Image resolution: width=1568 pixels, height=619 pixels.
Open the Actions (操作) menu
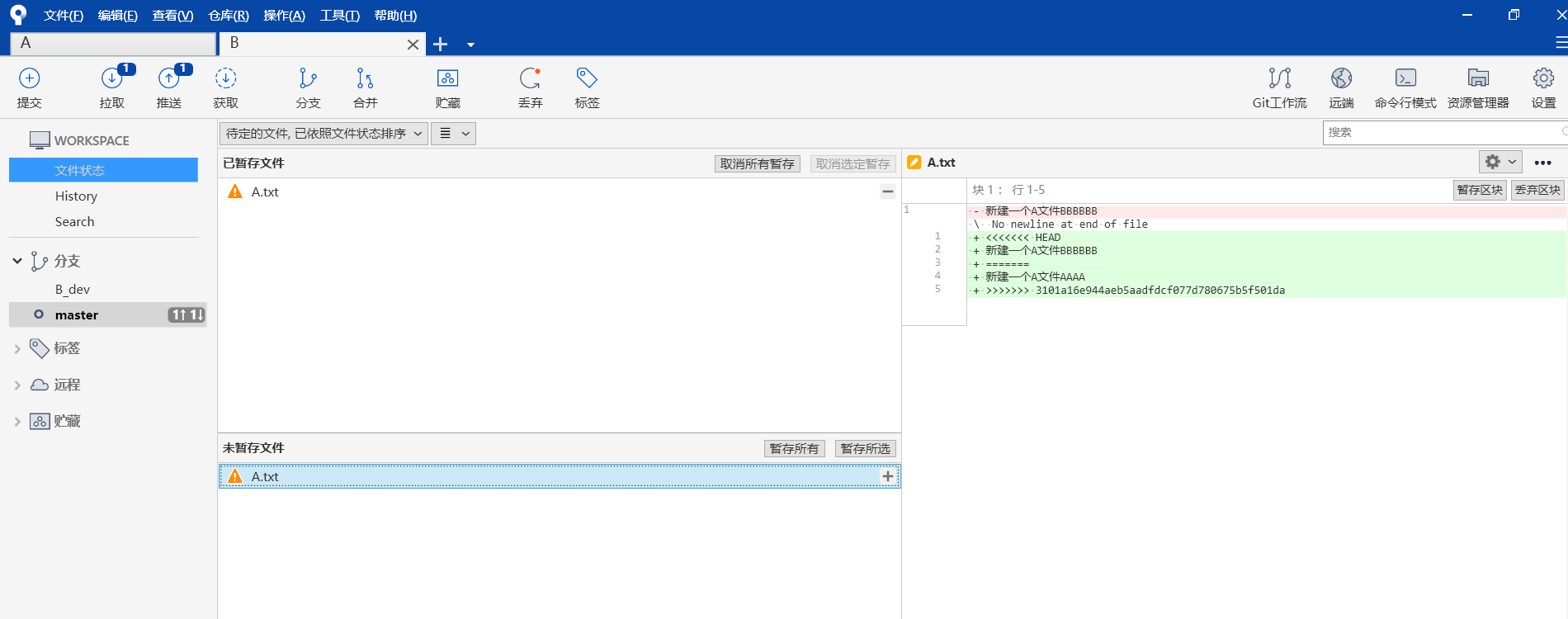(284, 16)
